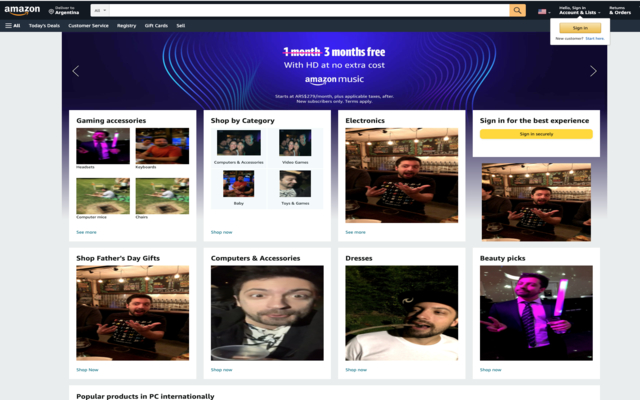Click the Sign in button in the popup
Image resolution: width=640 pixels, height=400 pixels.
[x=580, y=28]
